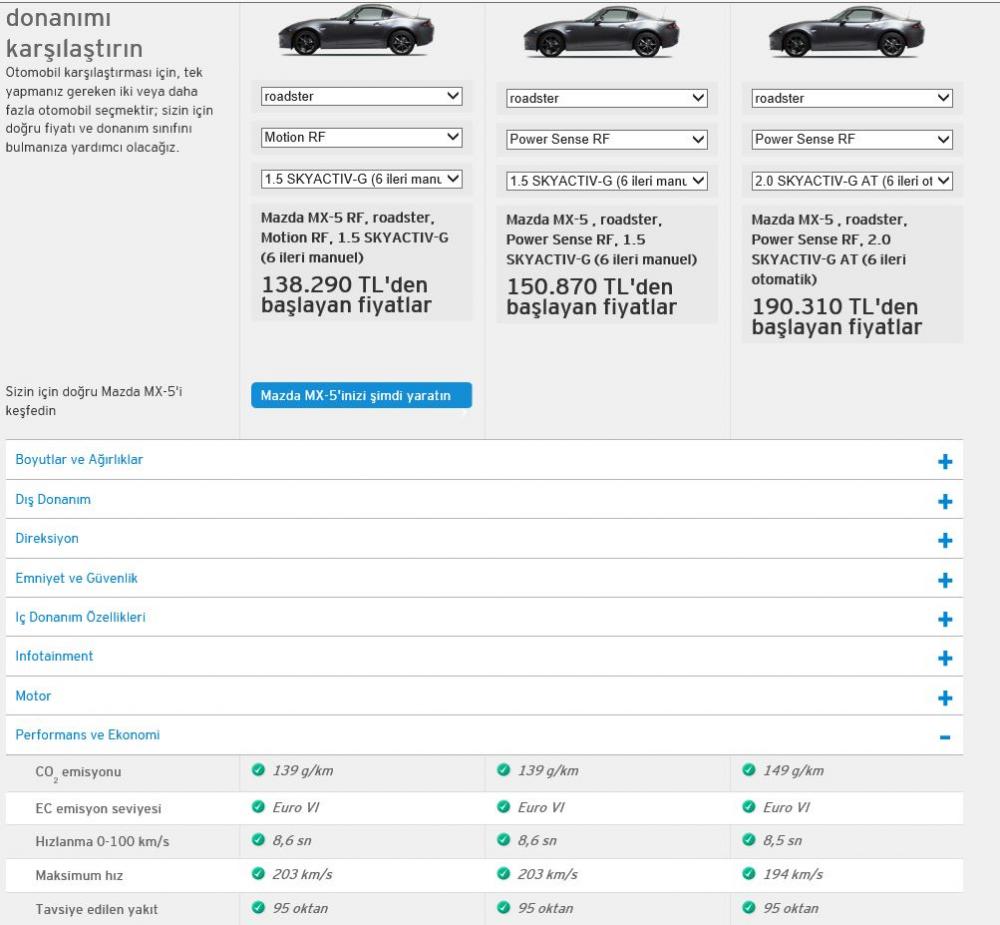1000x925 pixels.
Task: Open İç Donanım Özellikleri via its plus icon
Action: (x=945, y=619)
